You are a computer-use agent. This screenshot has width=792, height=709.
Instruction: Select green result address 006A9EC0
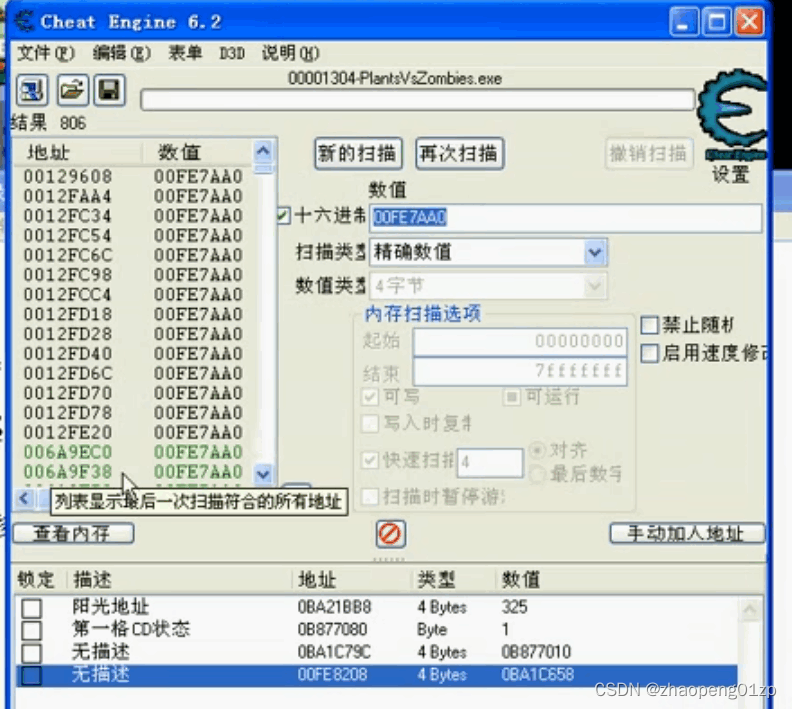point(68,452)
